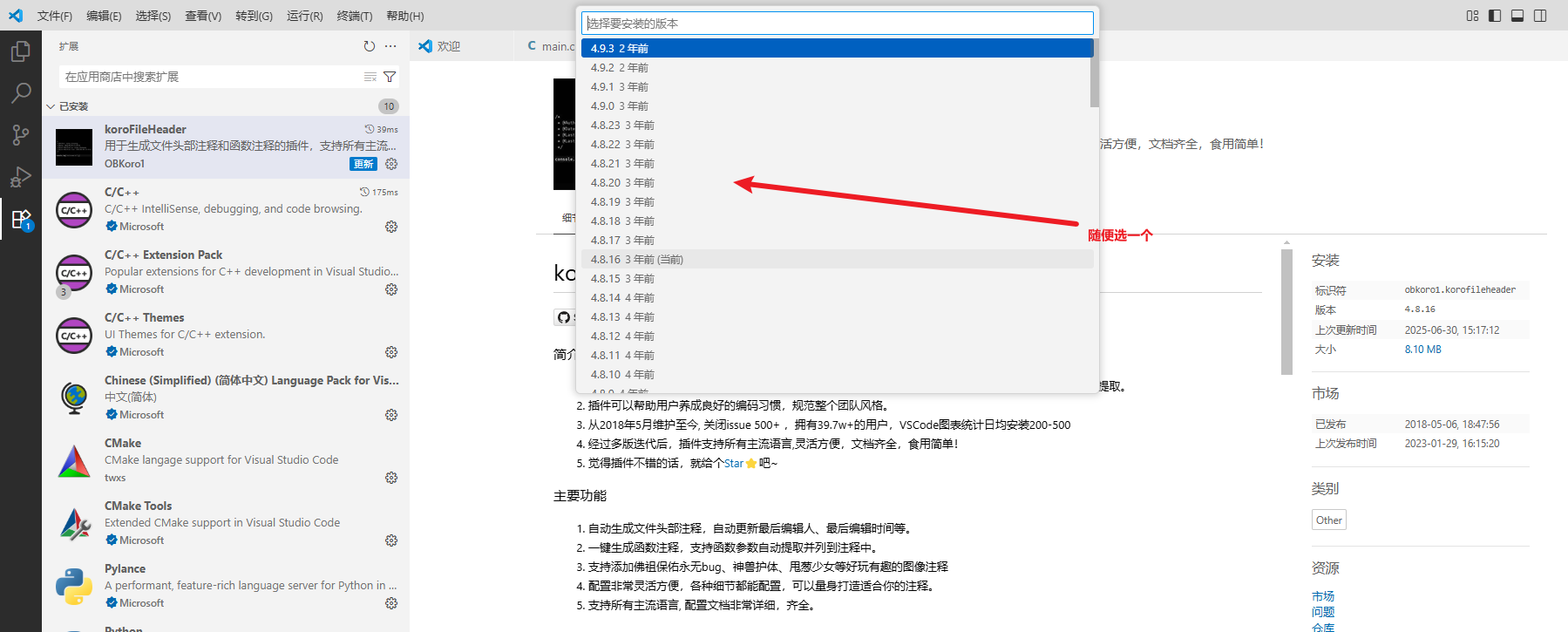Select Pylance extension in list
The width and height of the screenshot is (1568, 632).
coord(226,587)
